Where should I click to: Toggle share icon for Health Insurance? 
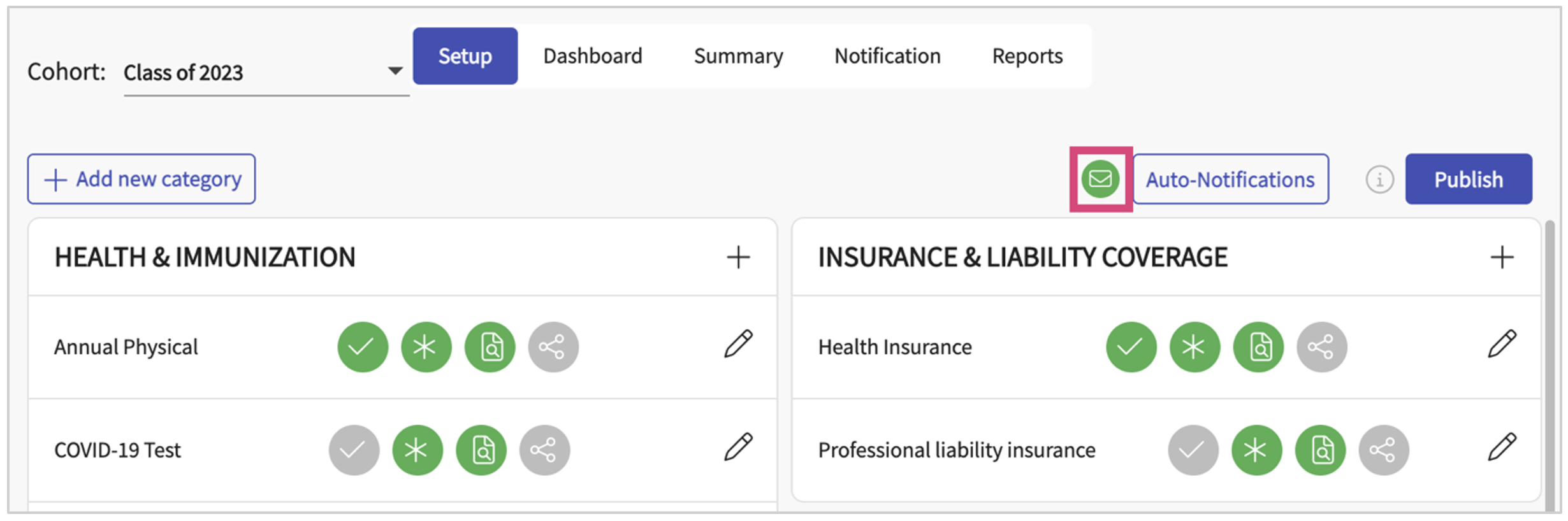tap(1321, 347)
